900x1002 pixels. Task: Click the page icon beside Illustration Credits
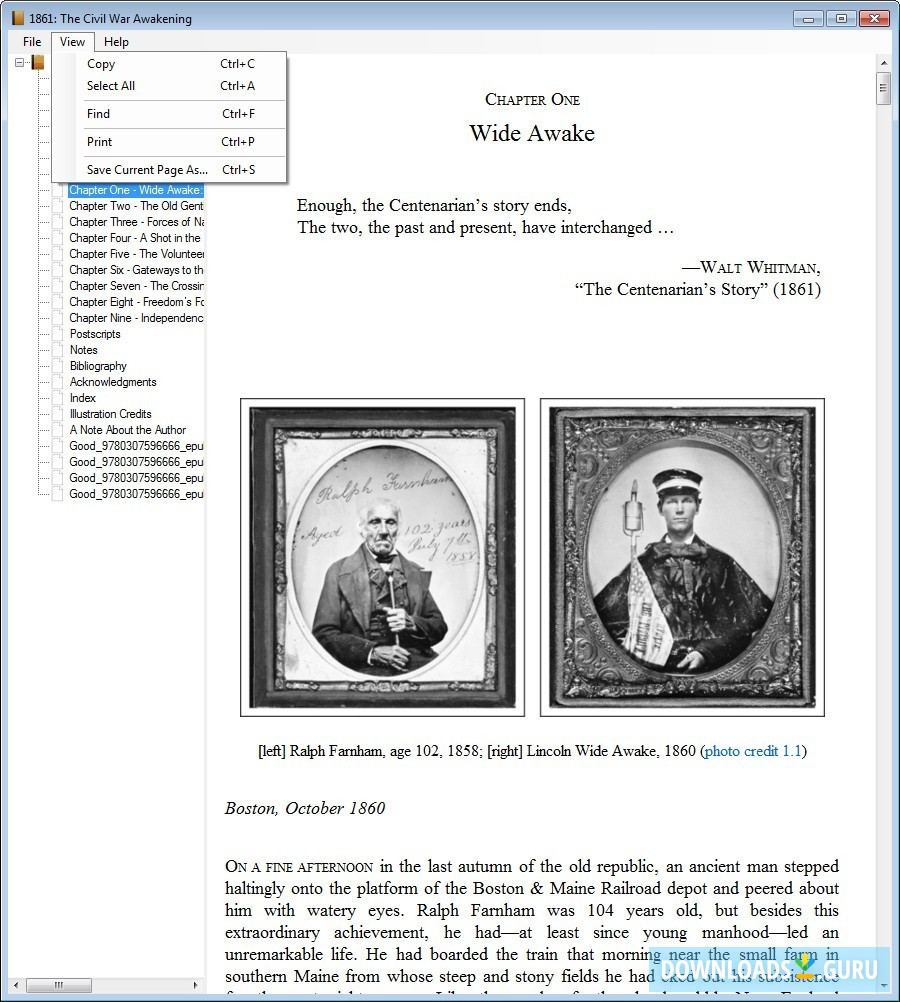(x=57, y=414)
